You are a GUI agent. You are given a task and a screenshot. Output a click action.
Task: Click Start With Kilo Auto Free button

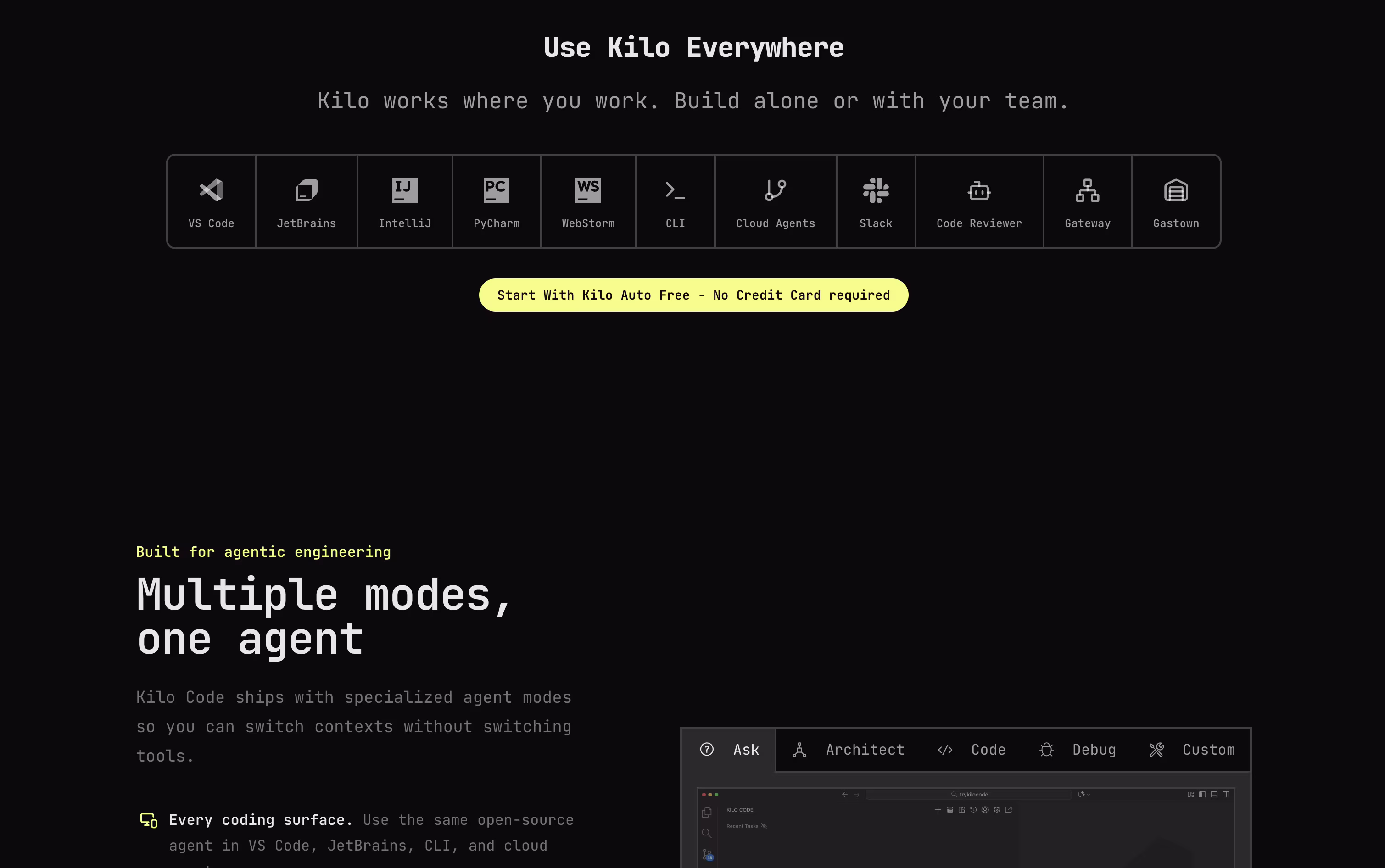click(x=694, y=295)
